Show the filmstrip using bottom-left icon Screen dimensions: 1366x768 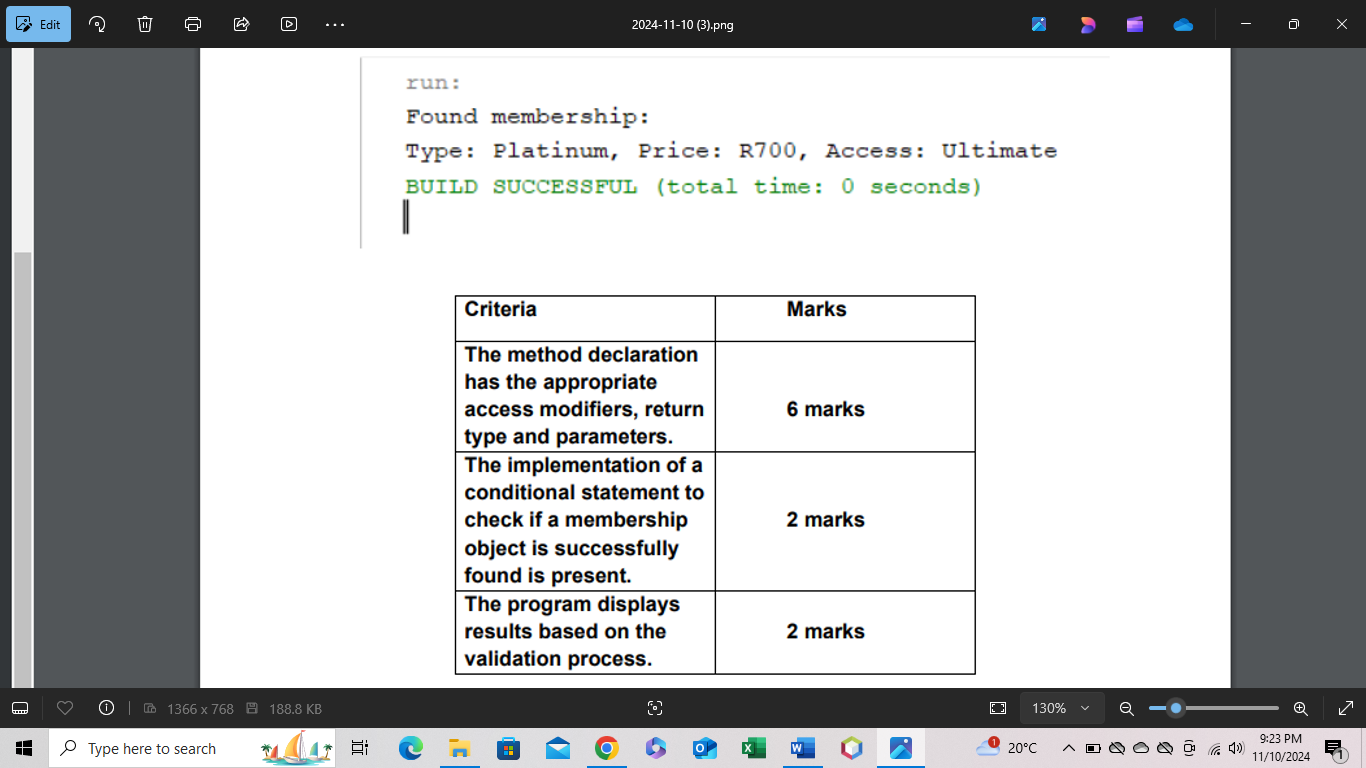tap(20, 708)
